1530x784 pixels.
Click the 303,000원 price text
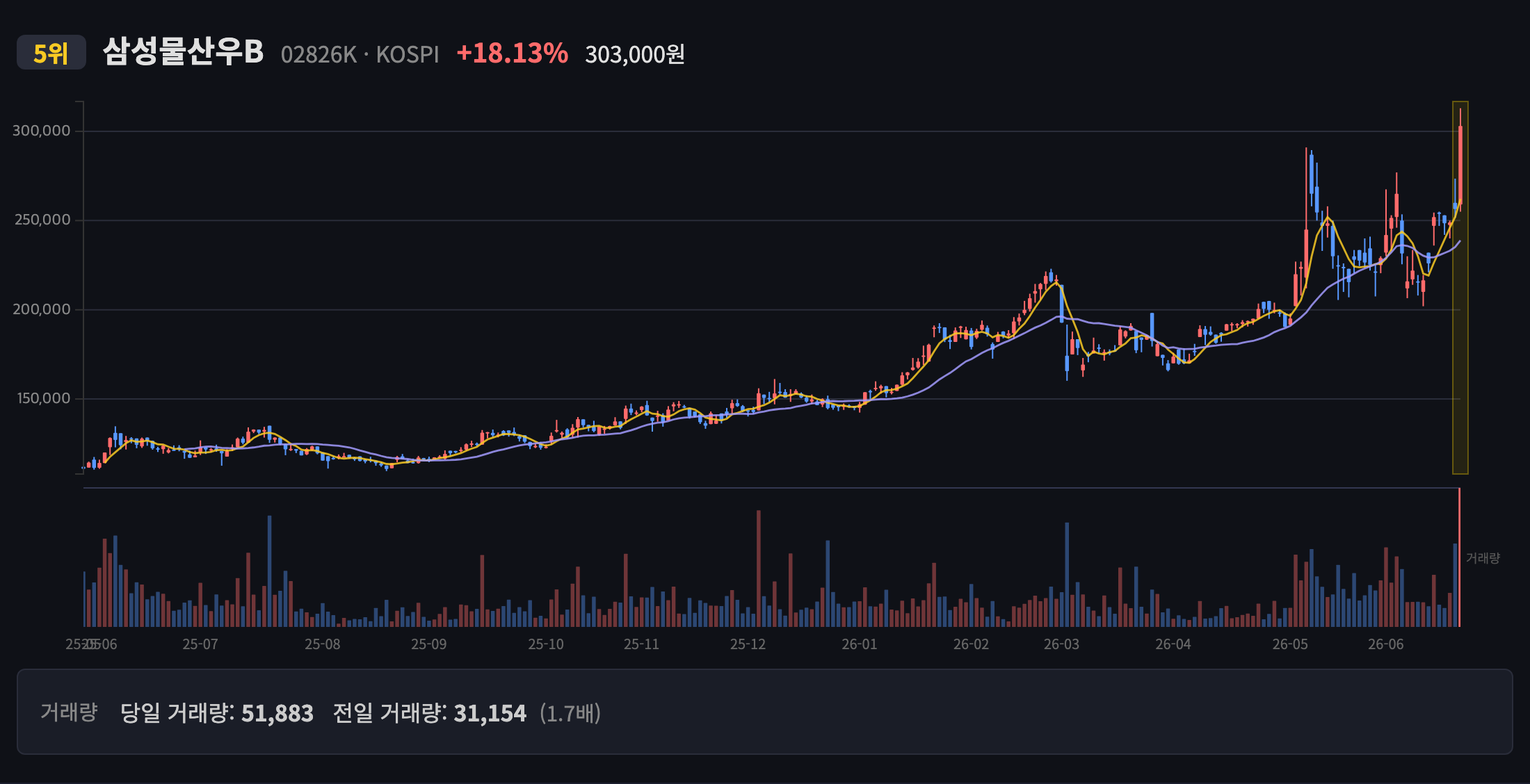[x=635, y=54]
